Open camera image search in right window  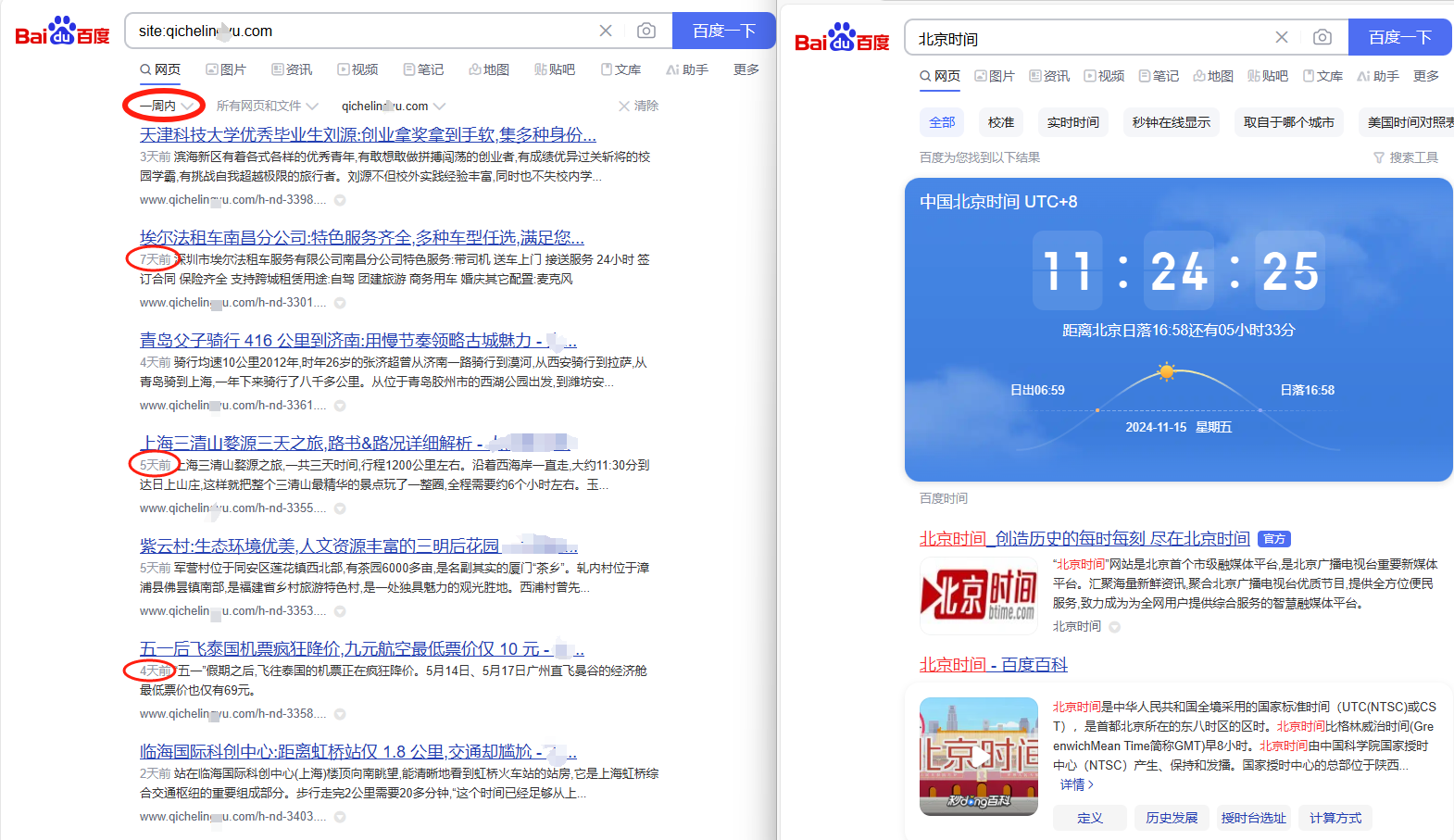(x=1322, y=37)
